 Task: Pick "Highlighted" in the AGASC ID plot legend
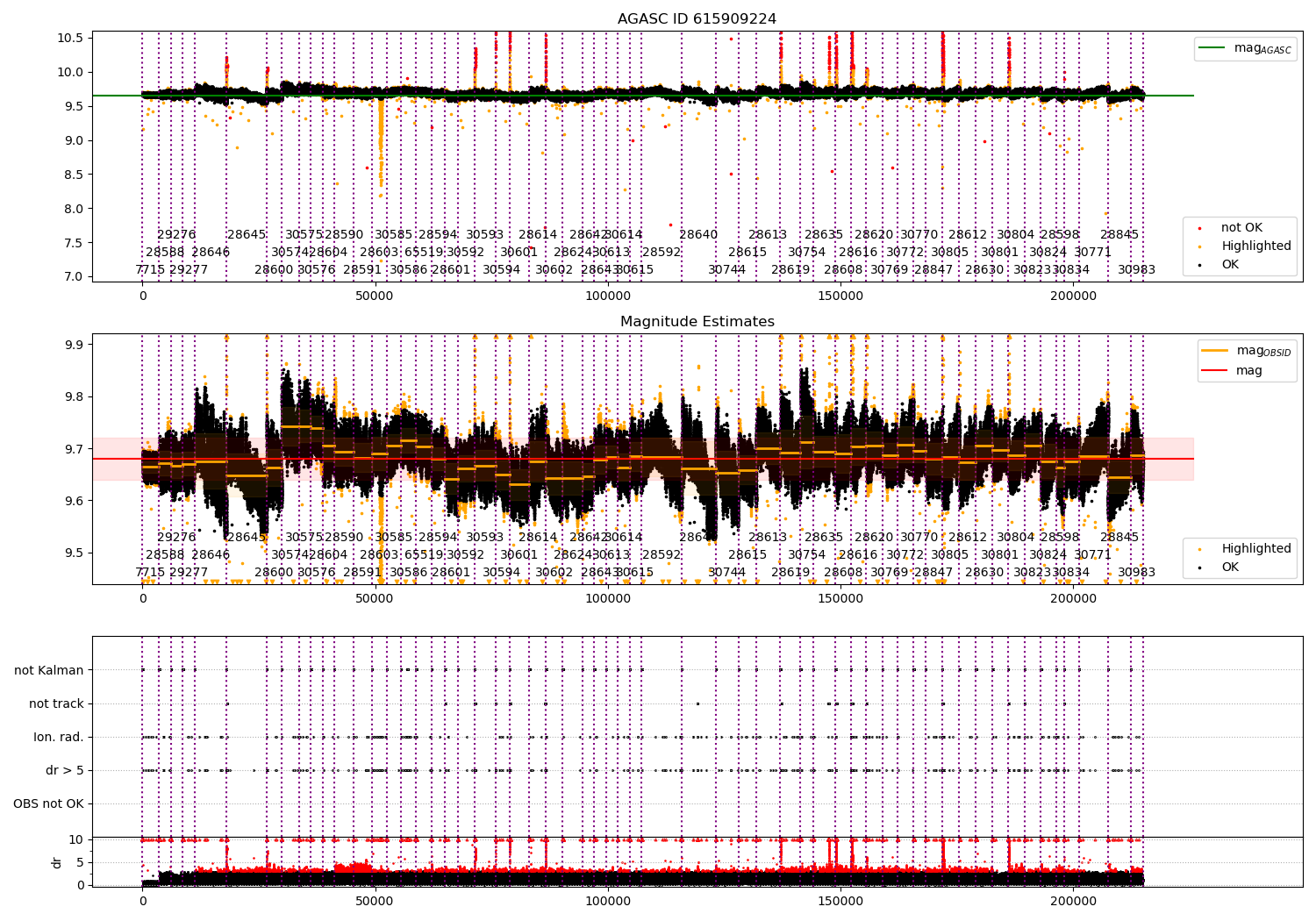pos(1246,246)
